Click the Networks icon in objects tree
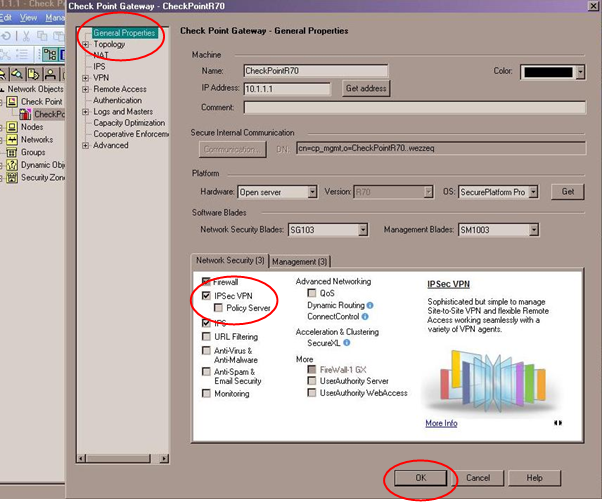Viewport: 602px width, 502px height. point(12,140)
